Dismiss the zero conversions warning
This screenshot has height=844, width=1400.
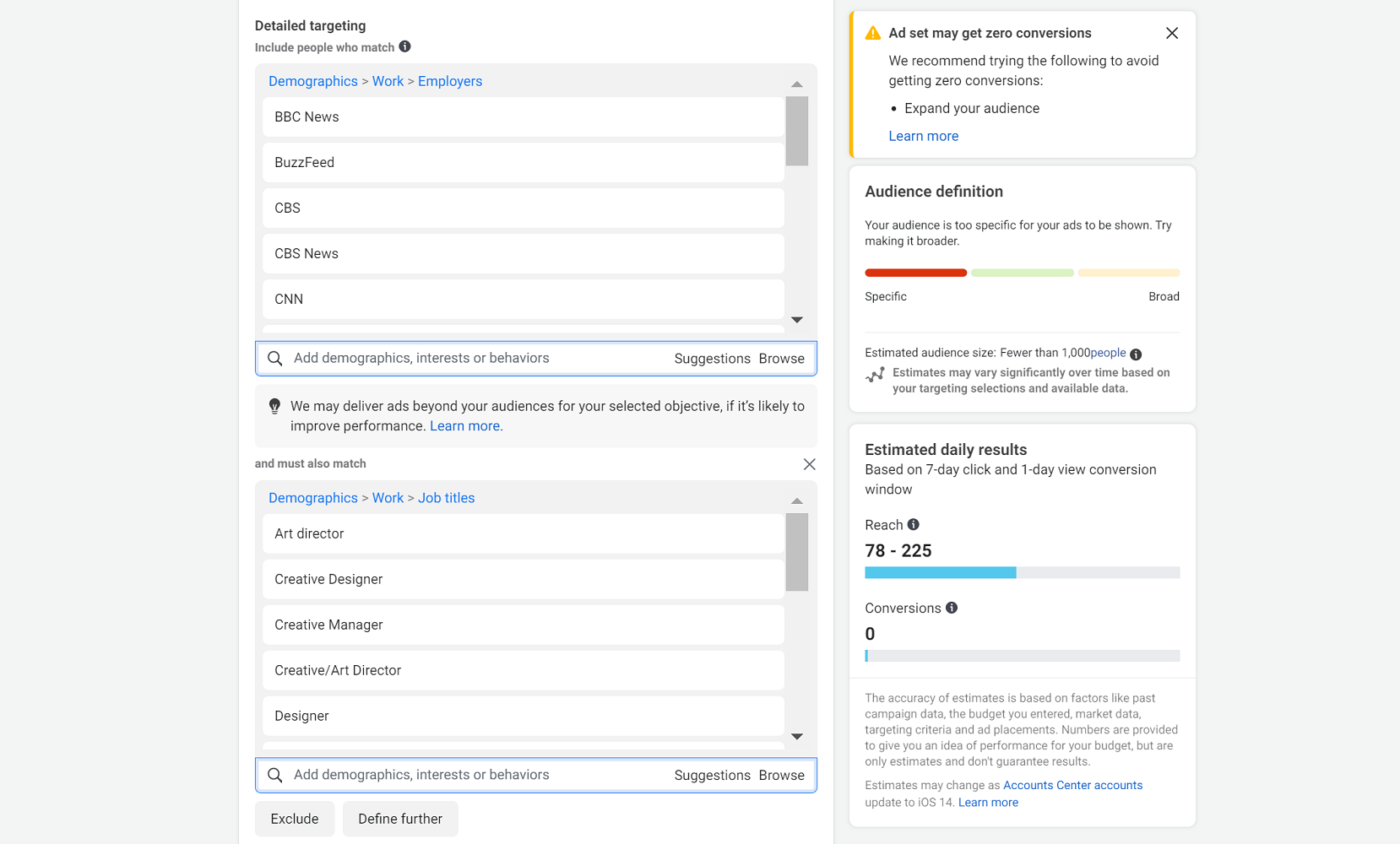click(x=1171, y=33)
